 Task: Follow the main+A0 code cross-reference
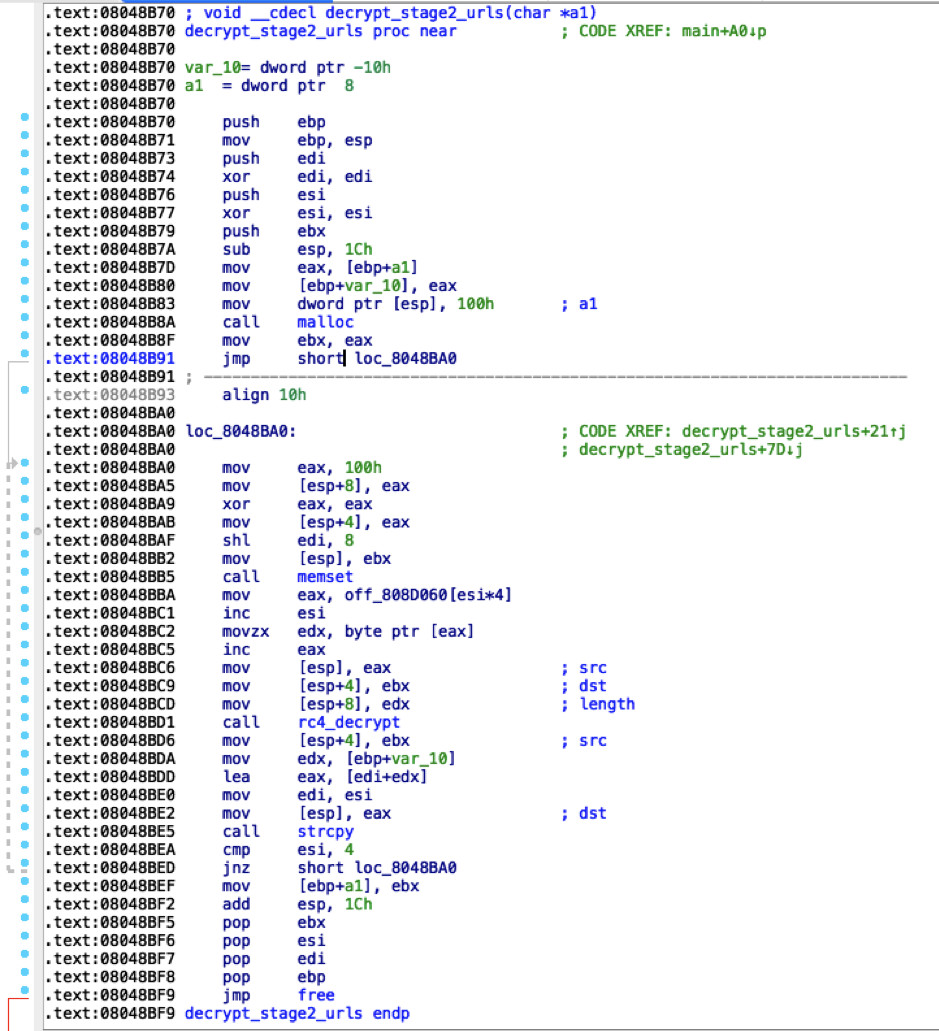pyautogui.click(x=723, y=31)
